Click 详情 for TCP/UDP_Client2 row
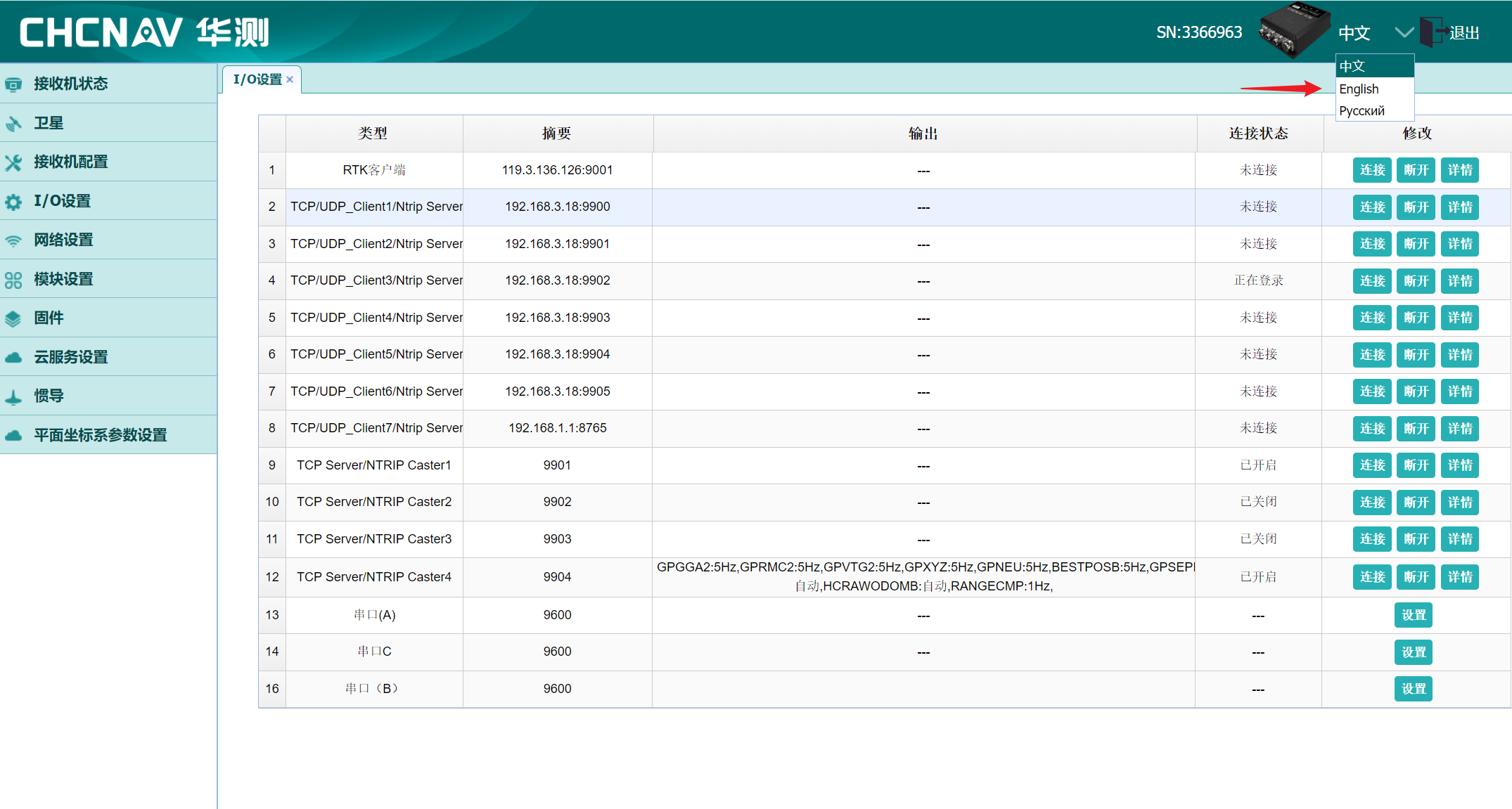 click(x=1460, y=244)
